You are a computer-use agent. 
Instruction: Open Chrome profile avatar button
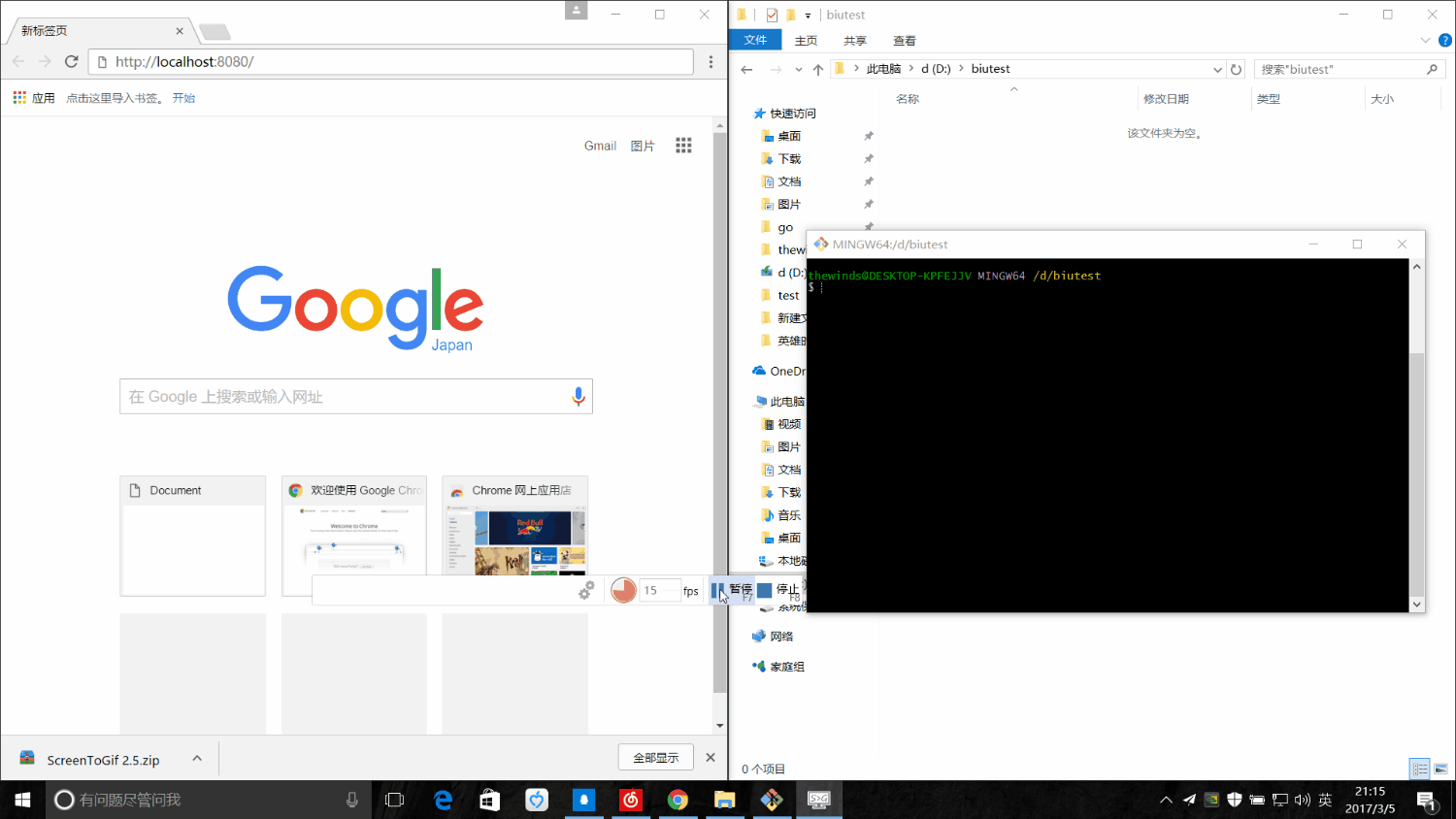click(x=577, y=11)
